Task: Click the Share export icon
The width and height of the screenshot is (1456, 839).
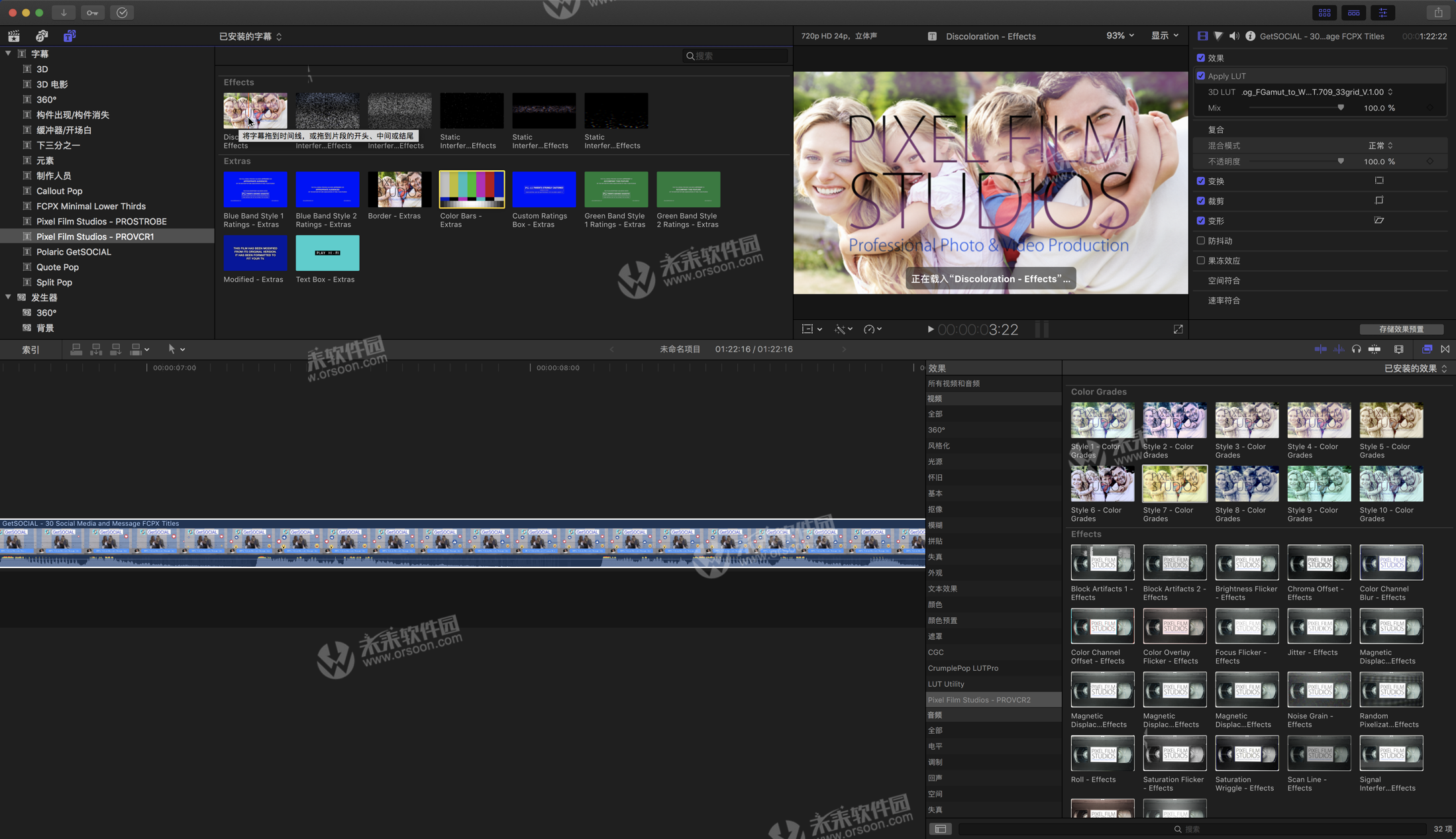Action: (1438, 13)
